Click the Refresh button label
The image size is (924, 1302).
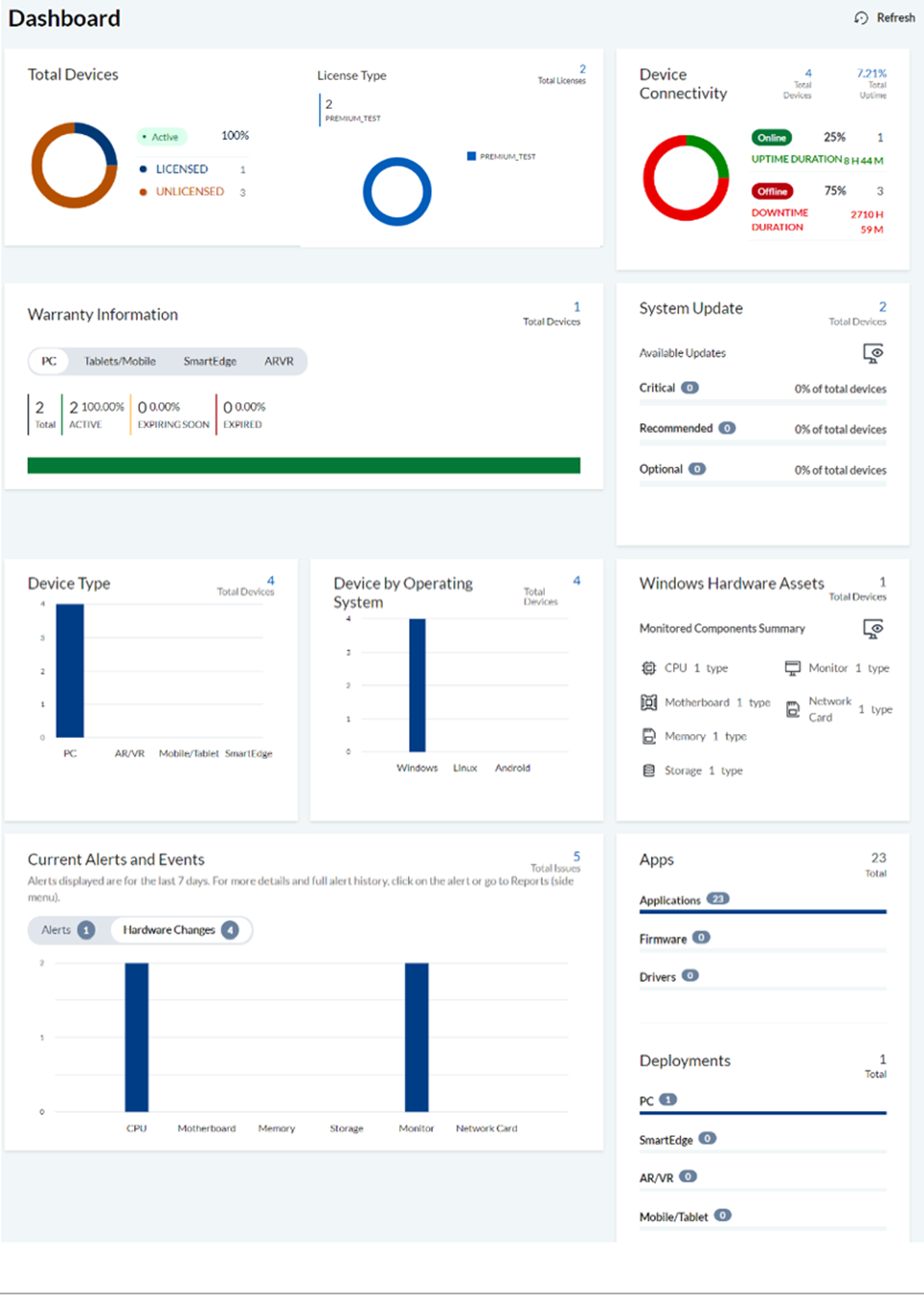point(896,18)
